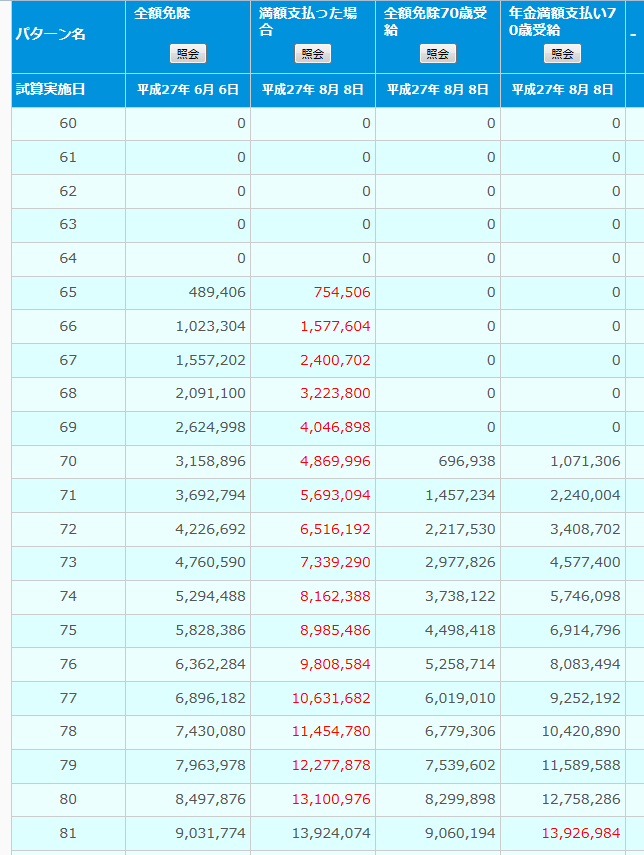Select value 13,924,074
Viewport: 644px width, 855px height.
click(x=331, y=833)
